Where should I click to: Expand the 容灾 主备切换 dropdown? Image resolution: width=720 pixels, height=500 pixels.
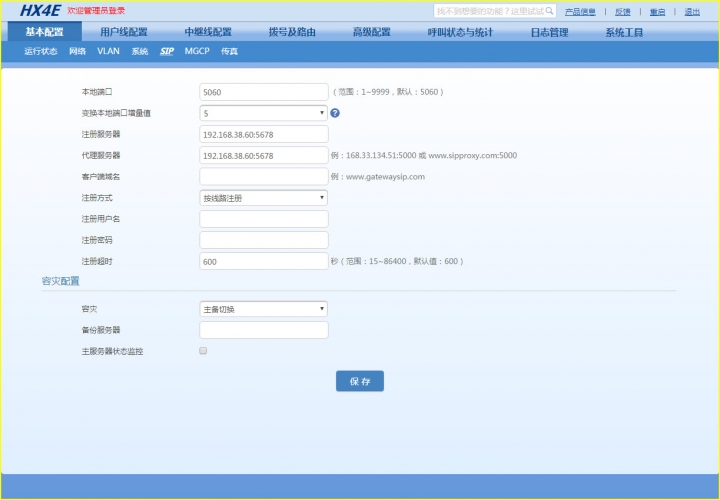[264, 309]
